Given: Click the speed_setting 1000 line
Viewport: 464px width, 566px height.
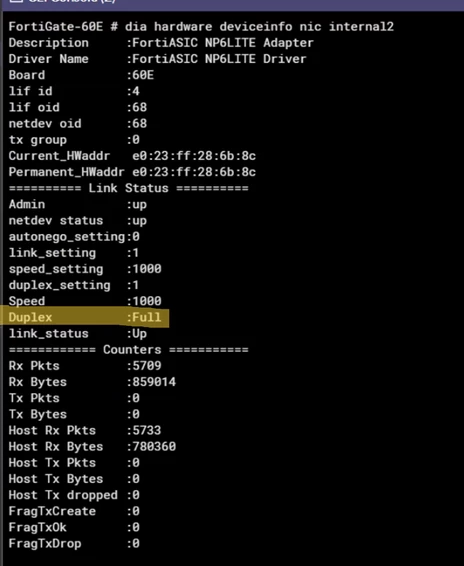Looking at the screenshot, I should (x=85, y=269).
